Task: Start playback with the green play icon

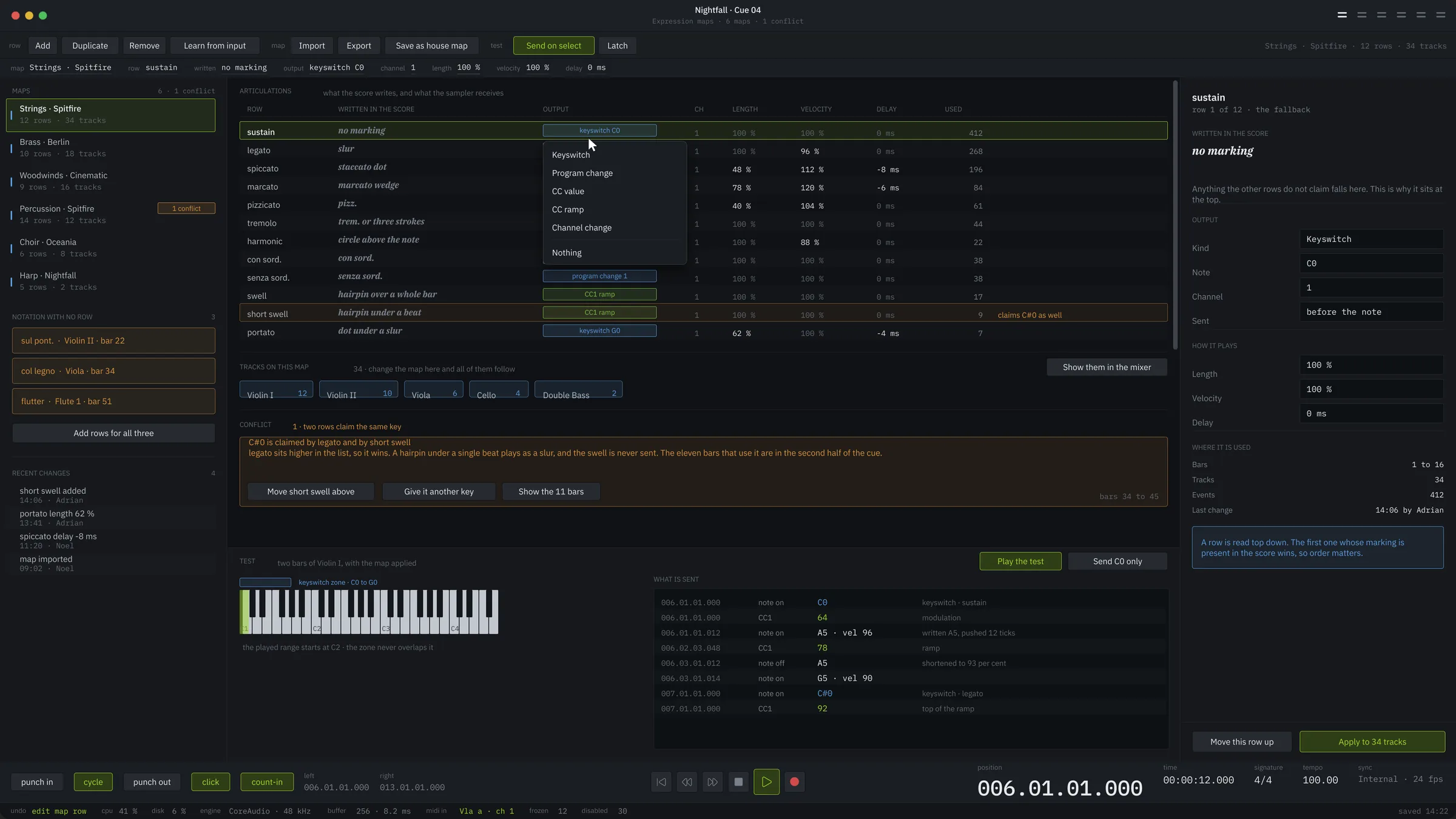Action: [766, 782]
